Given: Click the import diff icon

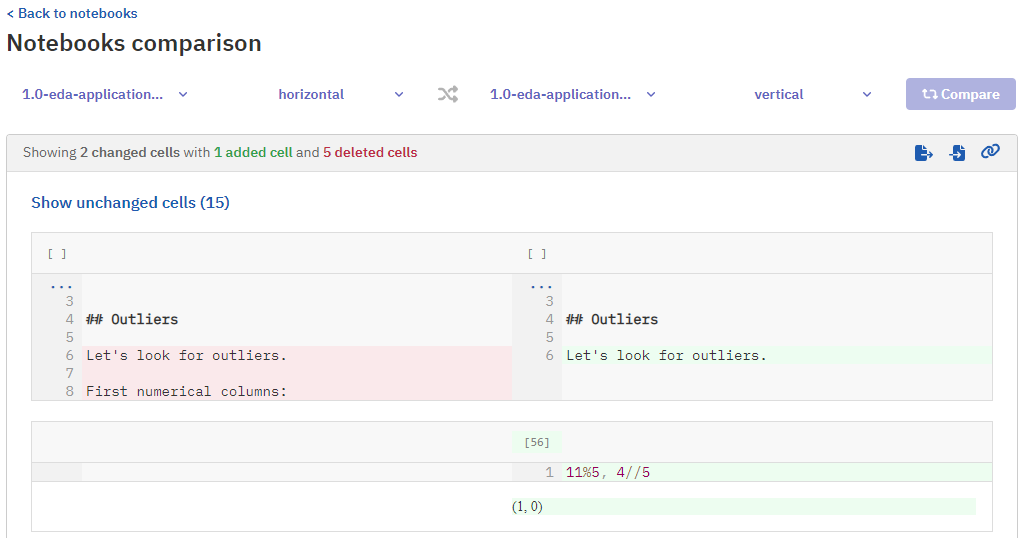Looking at the screenshot, I should pos(957,153).
